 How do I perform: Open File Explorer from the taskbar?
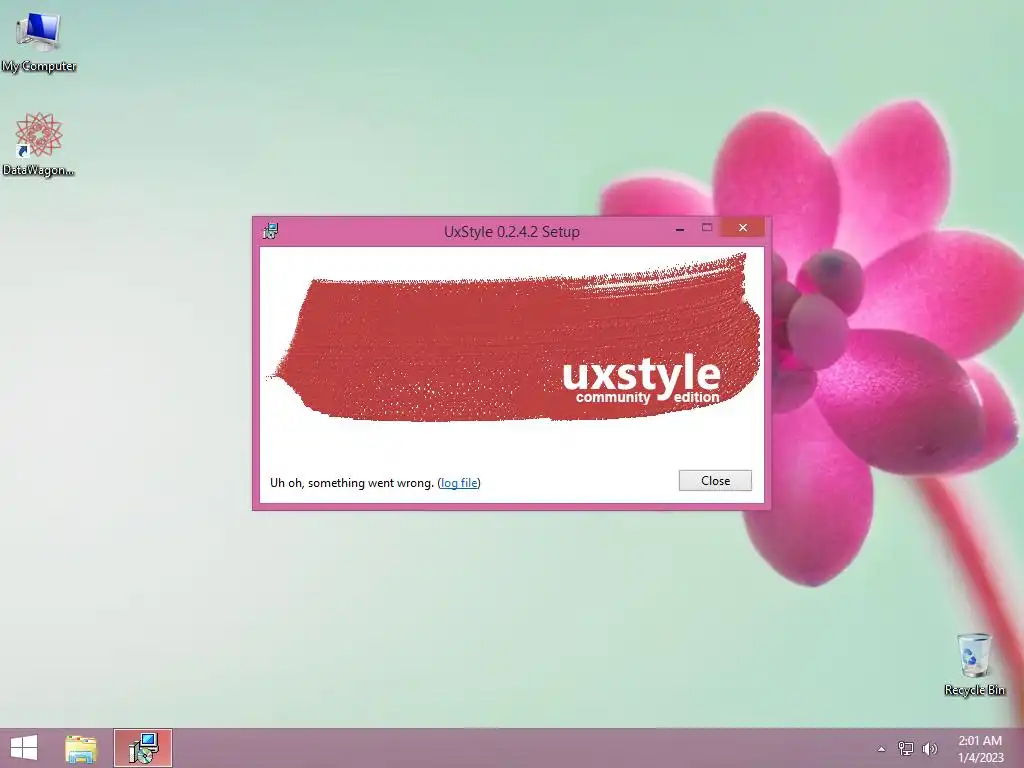pos(81,748)
